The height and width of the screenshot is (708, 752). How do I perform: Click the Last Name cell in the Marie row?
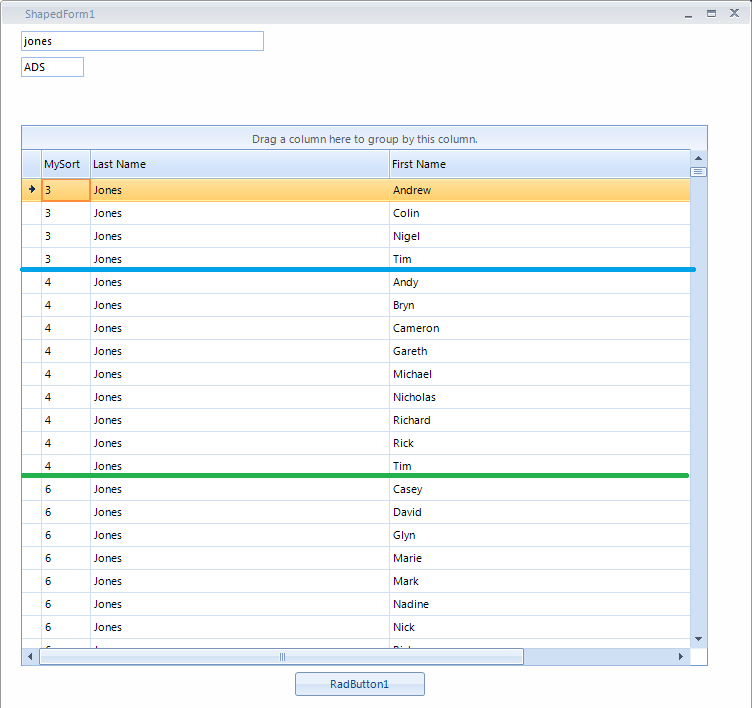(240, 558)
